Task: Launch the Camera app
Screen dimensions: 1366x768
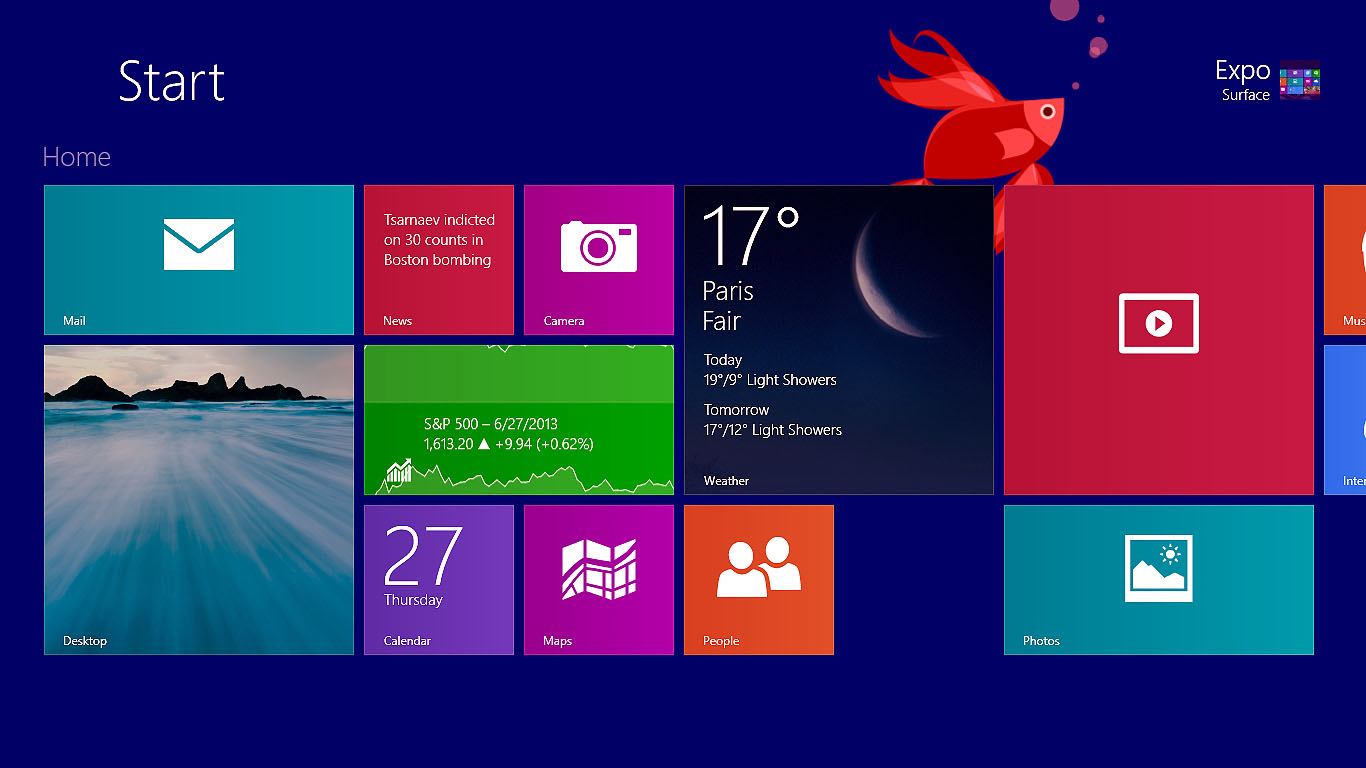Action: (598, 259)
